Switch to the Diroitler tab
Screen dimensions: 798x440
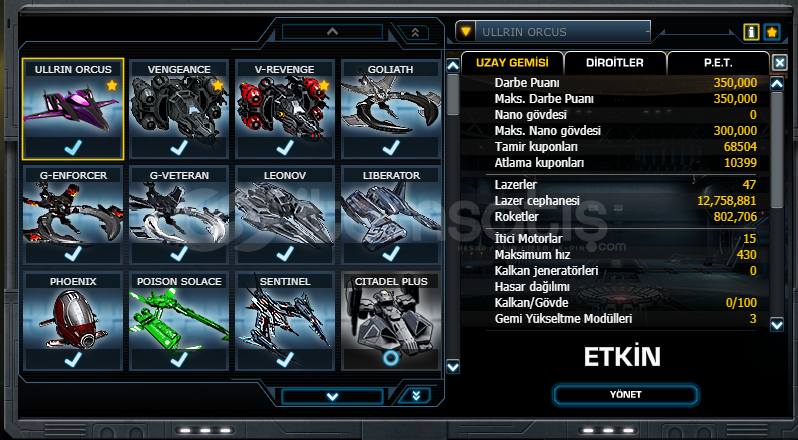[615, 63]
